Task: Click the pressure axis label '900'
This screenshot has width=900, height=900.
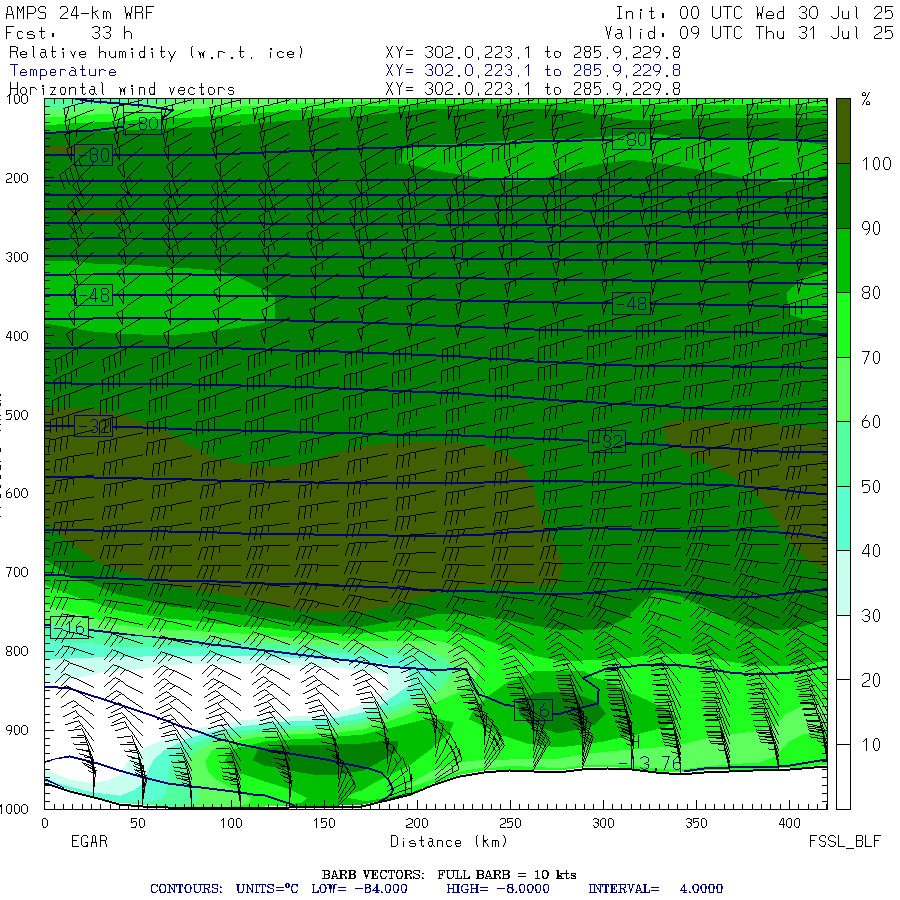Action: 17,730
